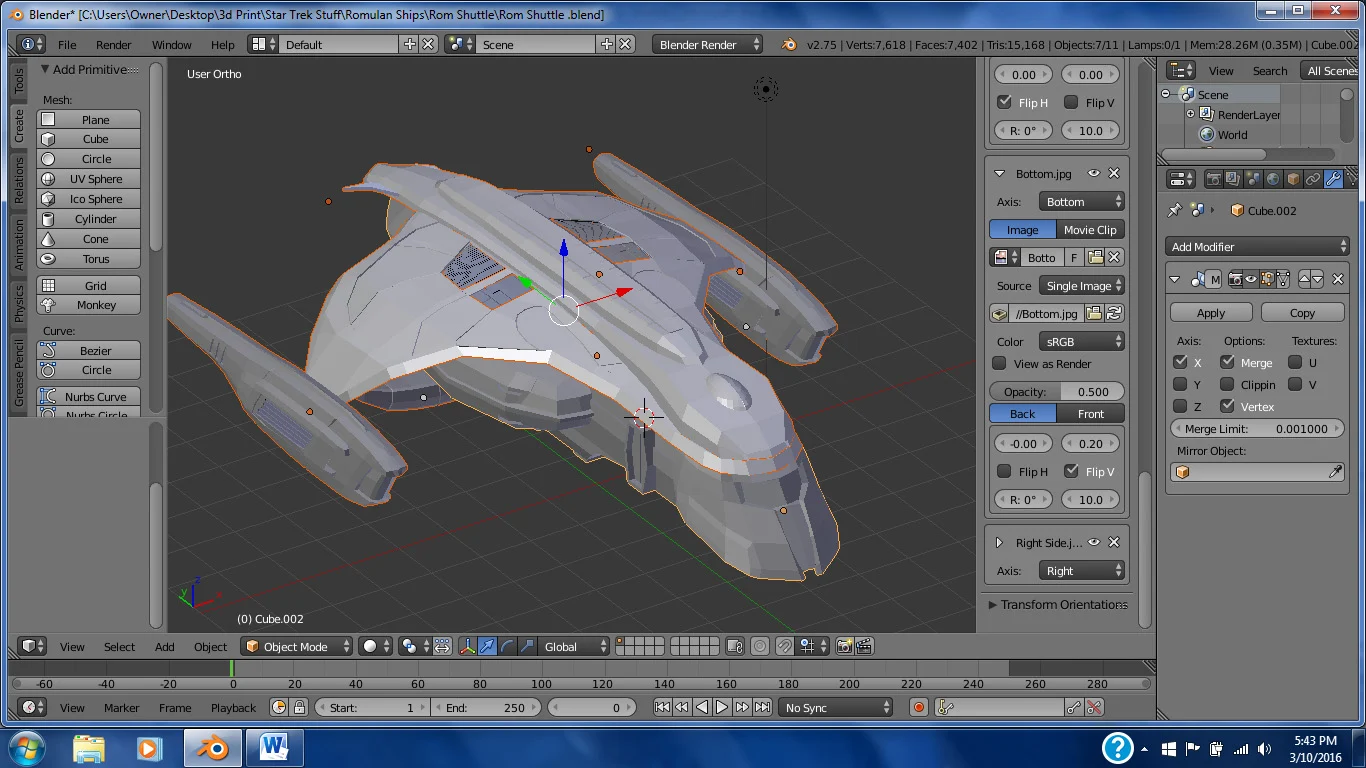Image resolution: width=1366 pixels, height=768 pixels.
Task: Open the Bottom axis dropdown
Action: pos(1082,202)
